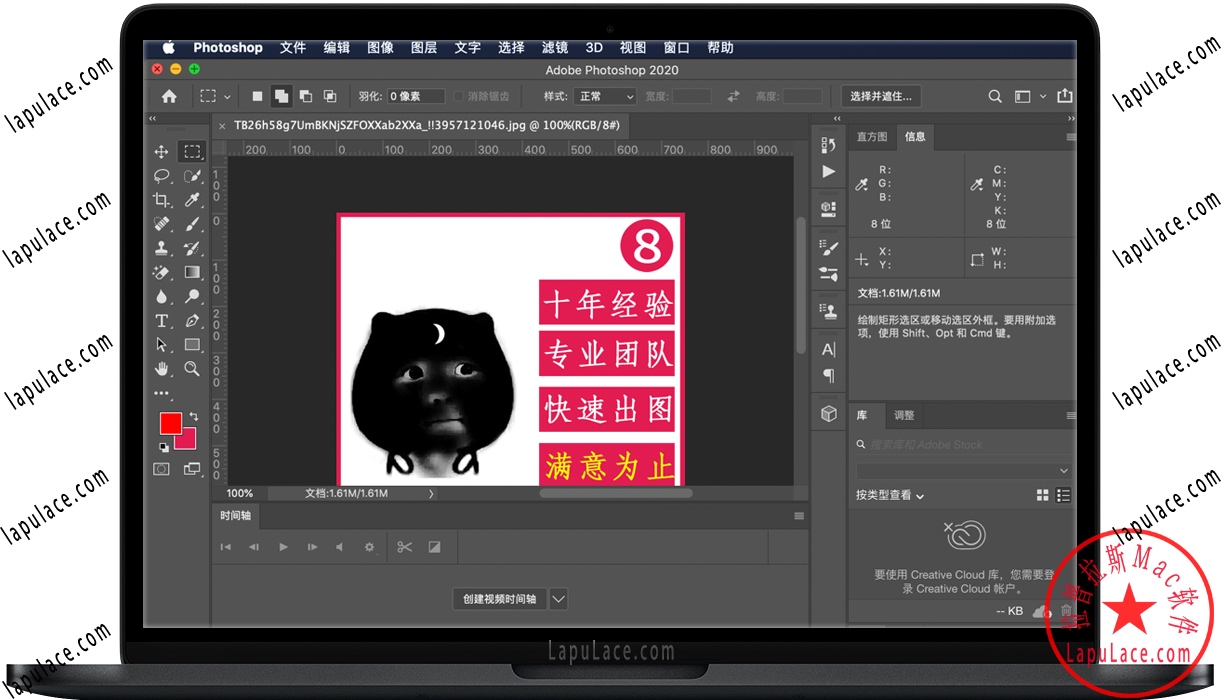The height and width of the screenshot is (700, 1221).
Task: Select the Clone Stamp tool
Action: [x=161, y=248]
